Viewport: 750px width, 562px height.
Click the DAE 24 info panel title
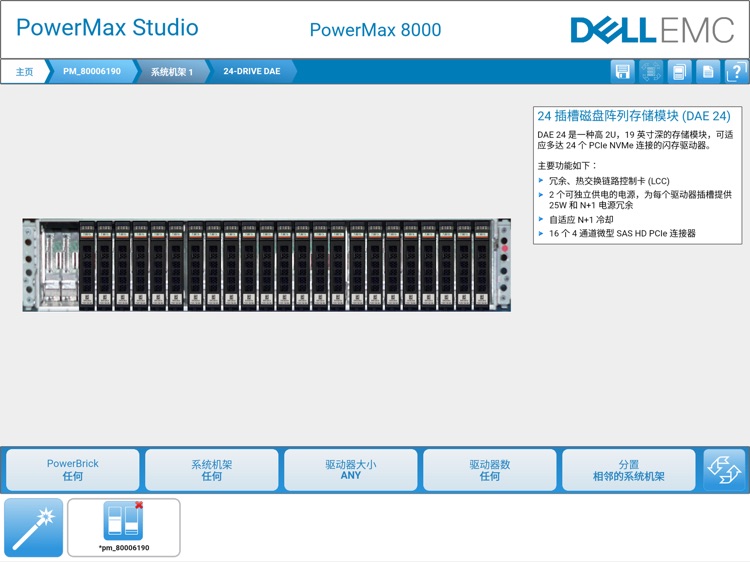point(634,116)
